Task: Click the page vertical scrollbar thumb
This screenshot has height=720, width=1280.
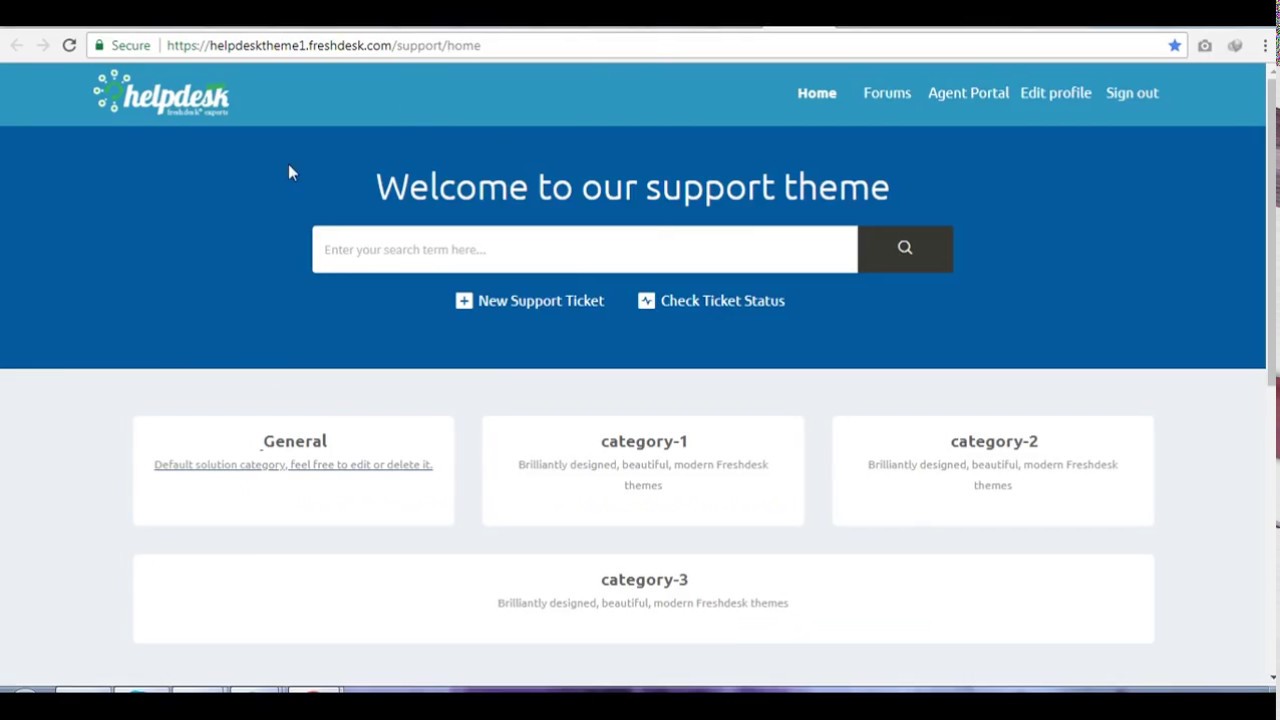Action: [x=1273, y=230]
